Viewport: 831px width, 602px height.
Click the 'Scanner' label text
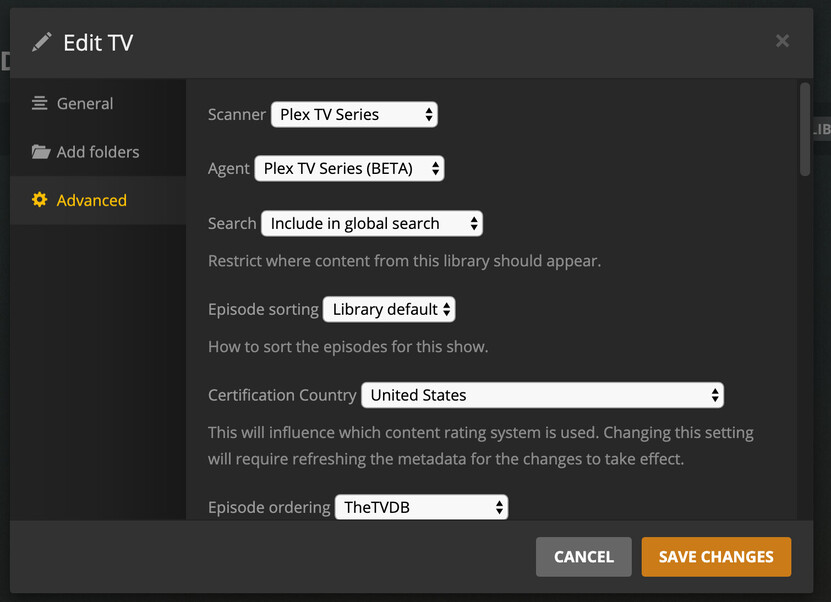pyautogui.click(x=236, y=114)
